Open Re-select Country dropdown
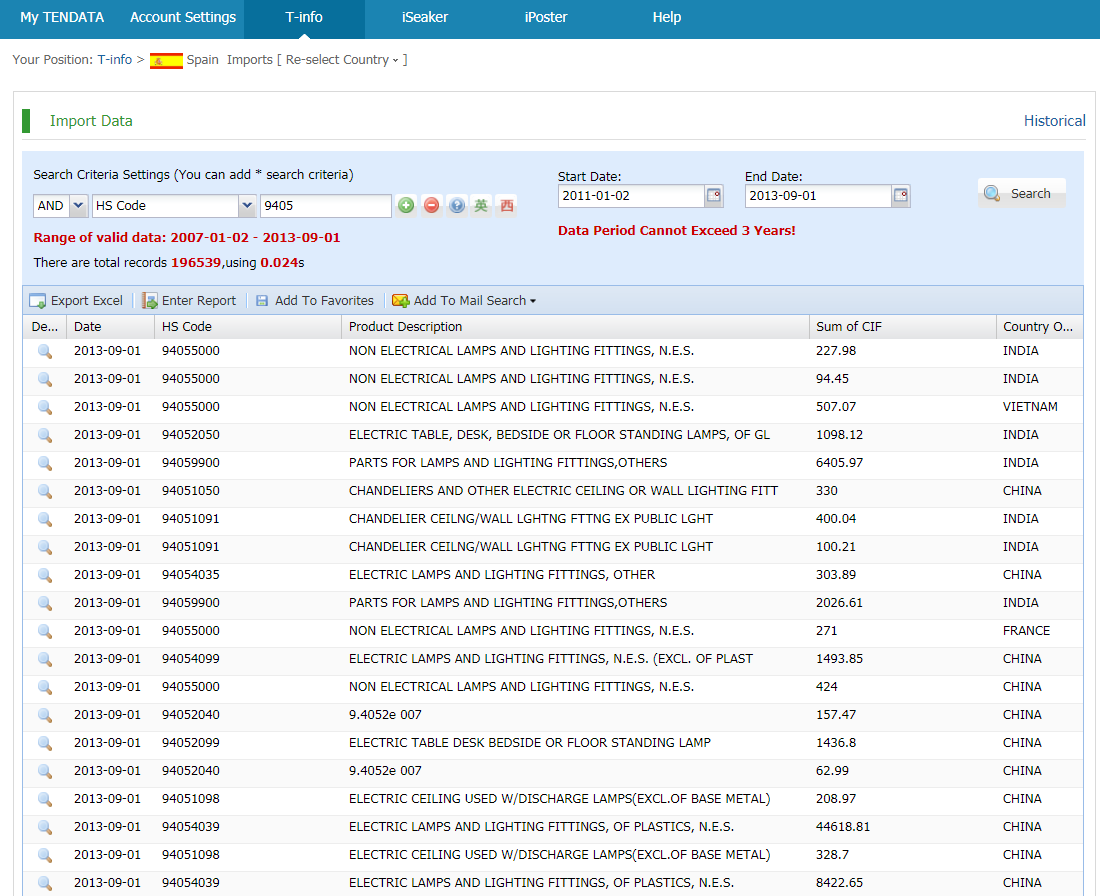 pos(341,60)
